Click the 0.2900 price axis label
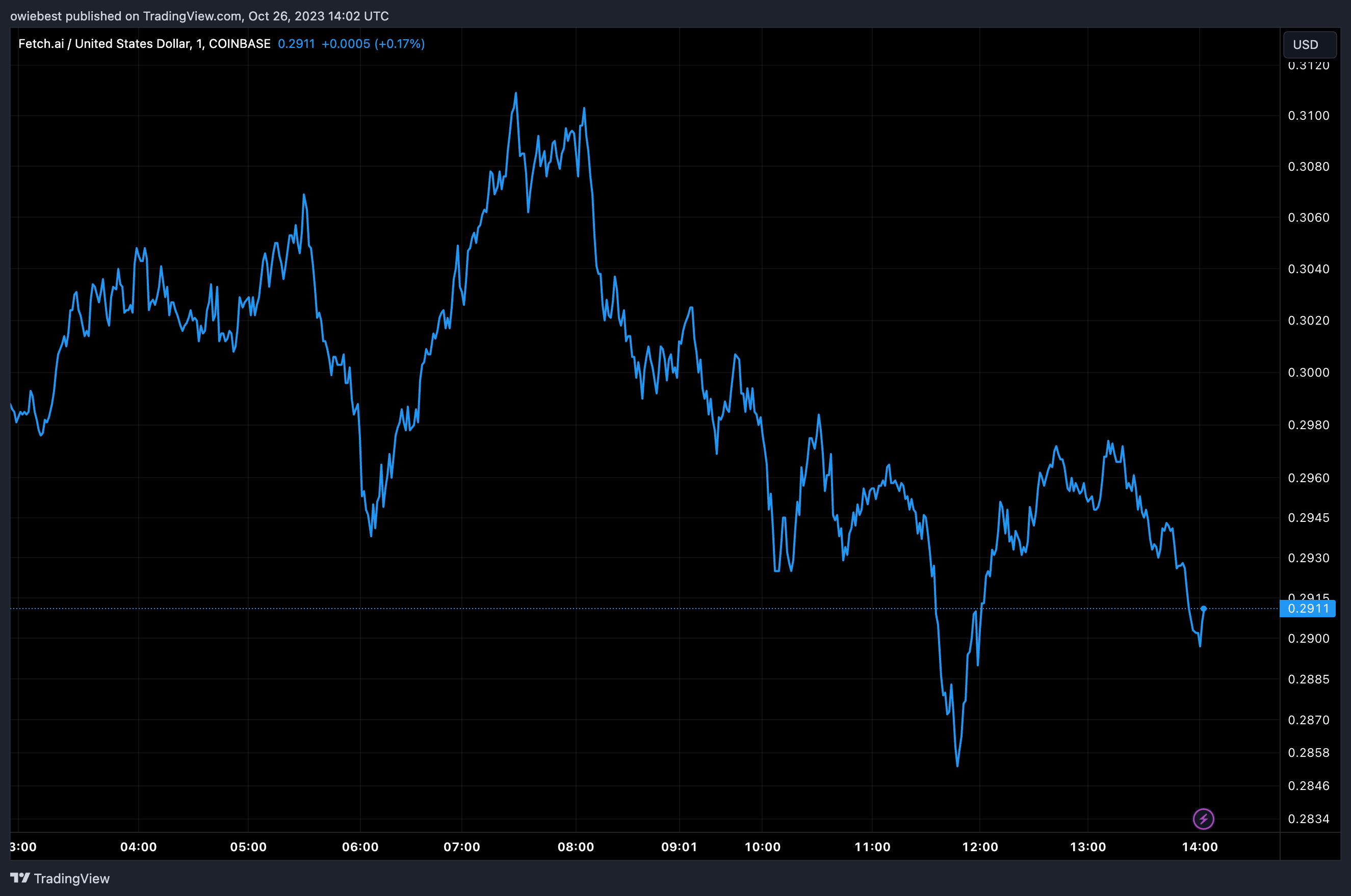This screenshot has height=896, width=1351. (x=1309, y=638)
